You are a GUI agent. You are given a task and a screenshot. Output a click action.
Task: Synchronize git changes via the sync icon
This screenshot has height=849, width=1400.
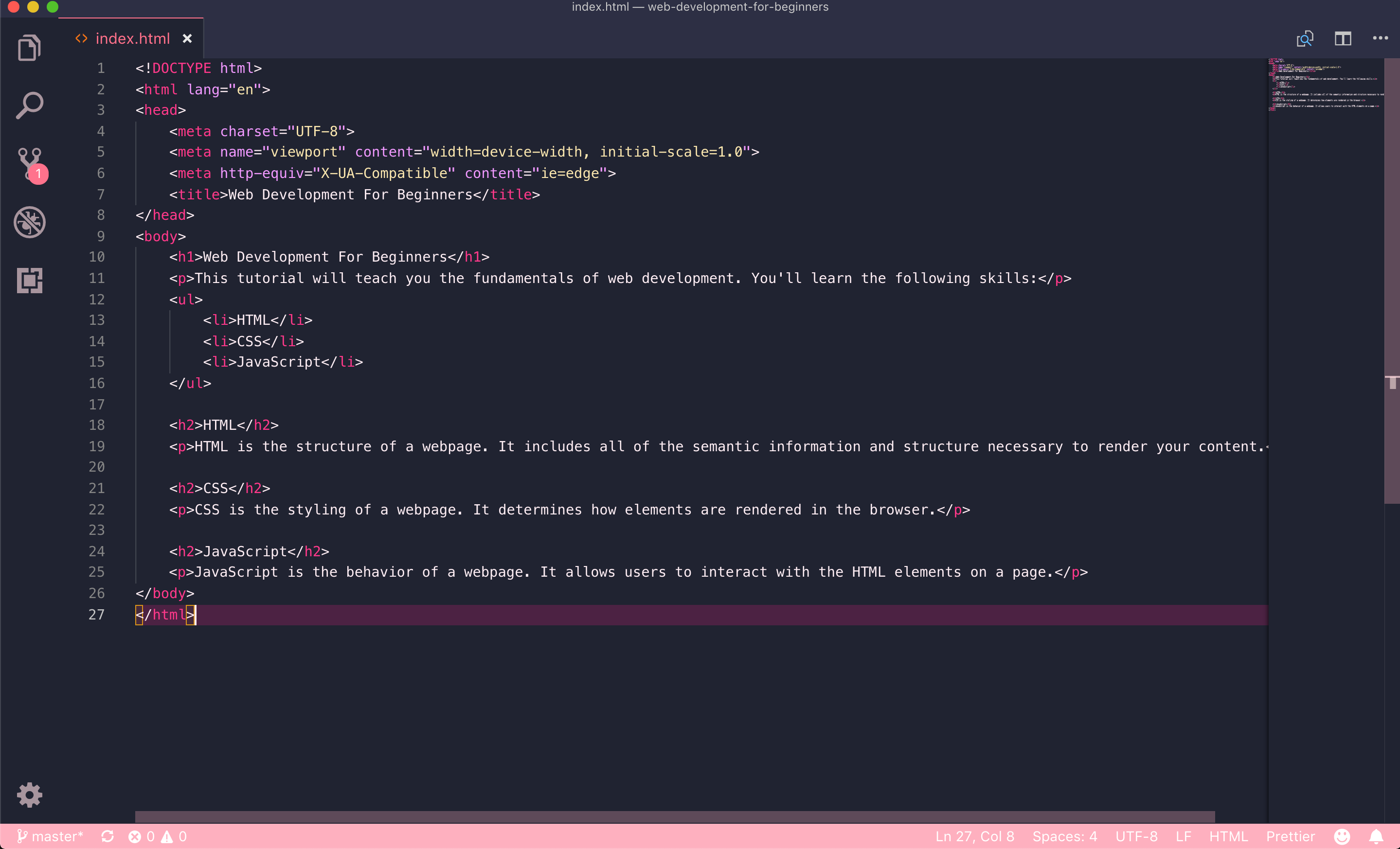click(108, 835)
